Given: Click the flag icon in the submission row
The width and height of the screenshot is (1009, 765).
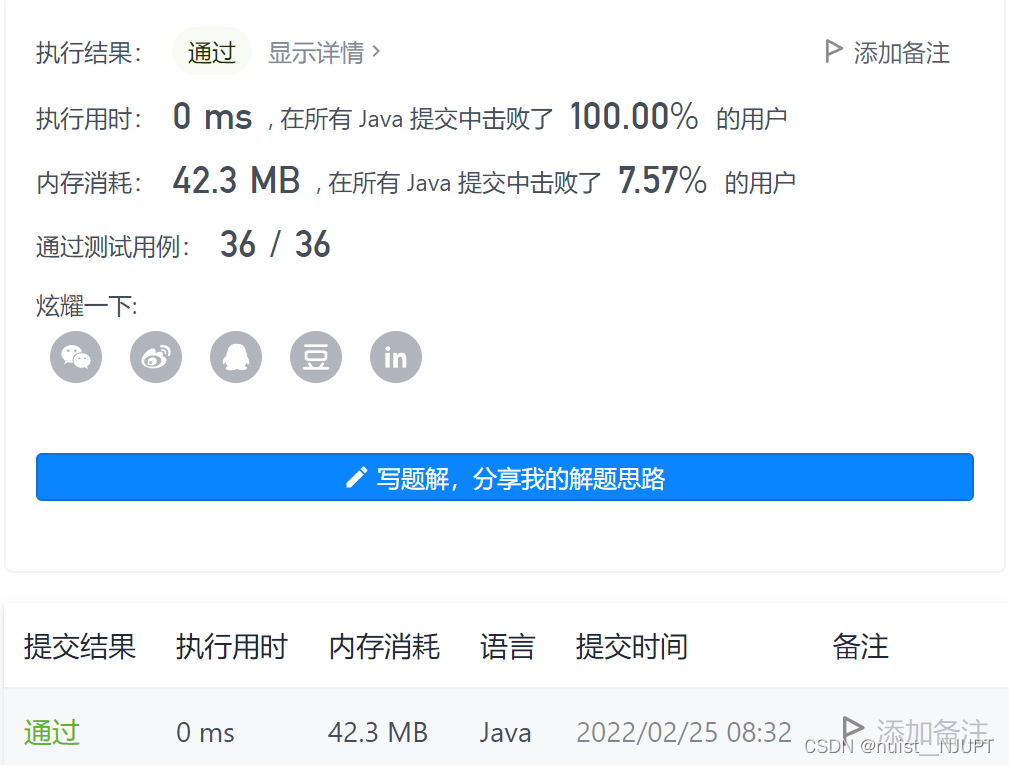Looking at the screenshot, I should (x=852, y=730).
